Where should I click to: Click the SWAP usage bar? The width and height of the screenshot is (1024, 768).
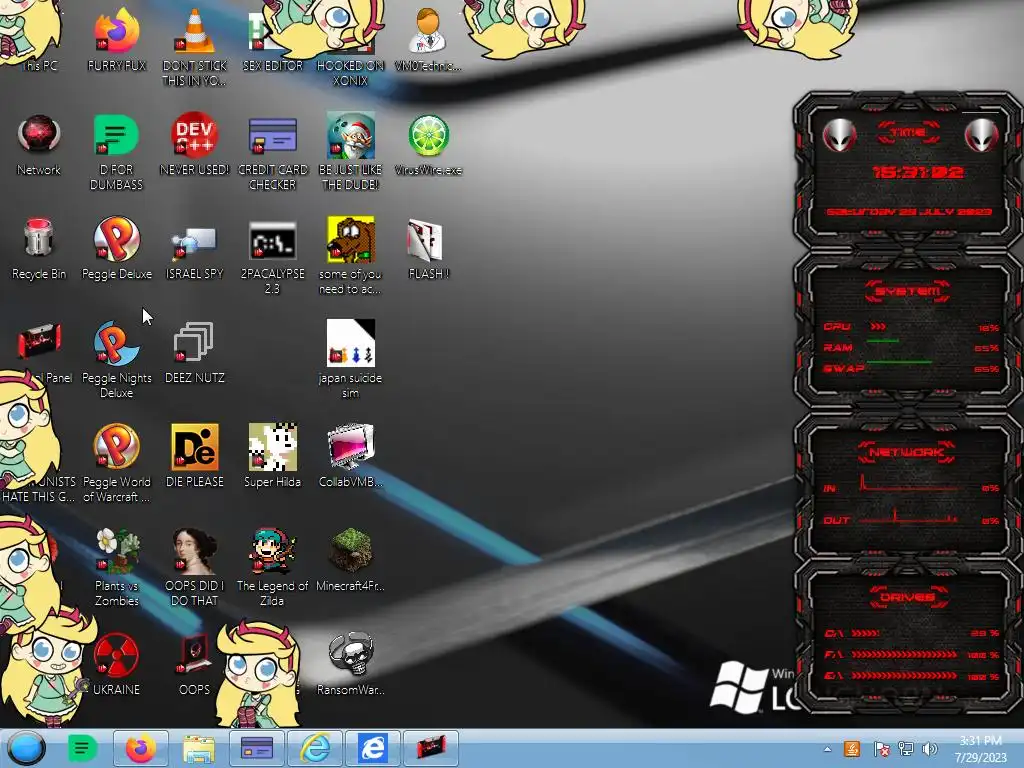910,368
